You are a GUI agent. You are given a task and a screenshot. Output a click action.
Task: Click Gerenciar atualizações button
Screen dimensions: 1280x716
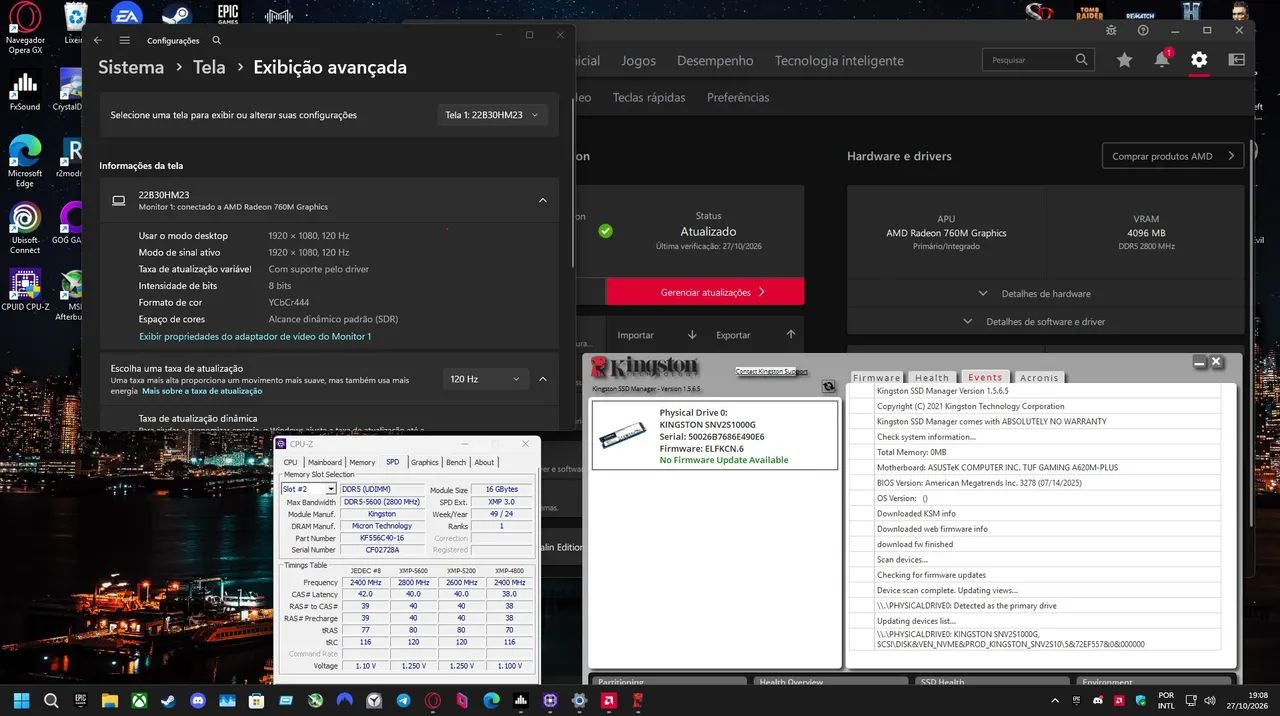(705, 292)
